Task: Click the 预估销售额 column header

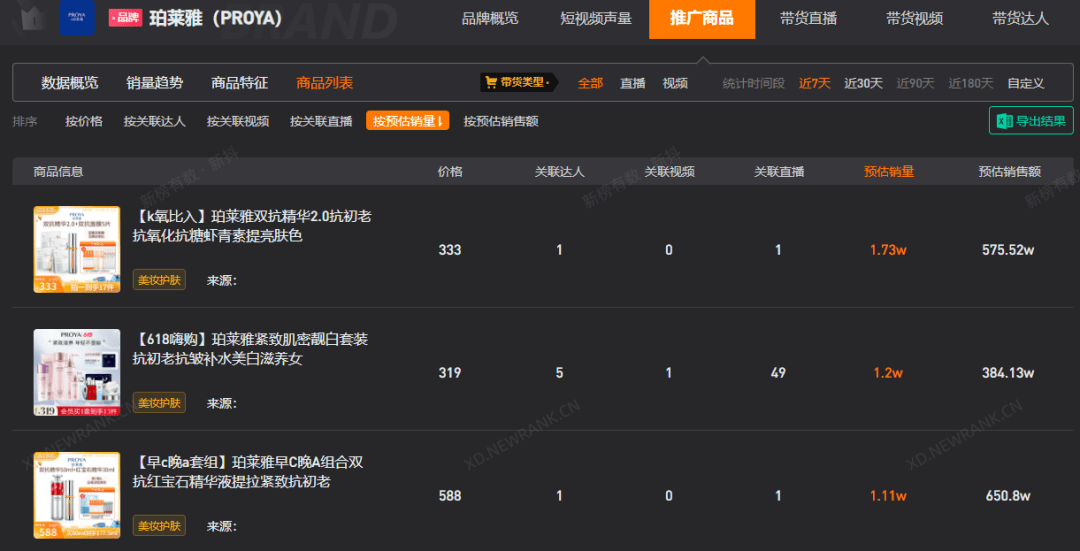Action: pos(1009,171)
